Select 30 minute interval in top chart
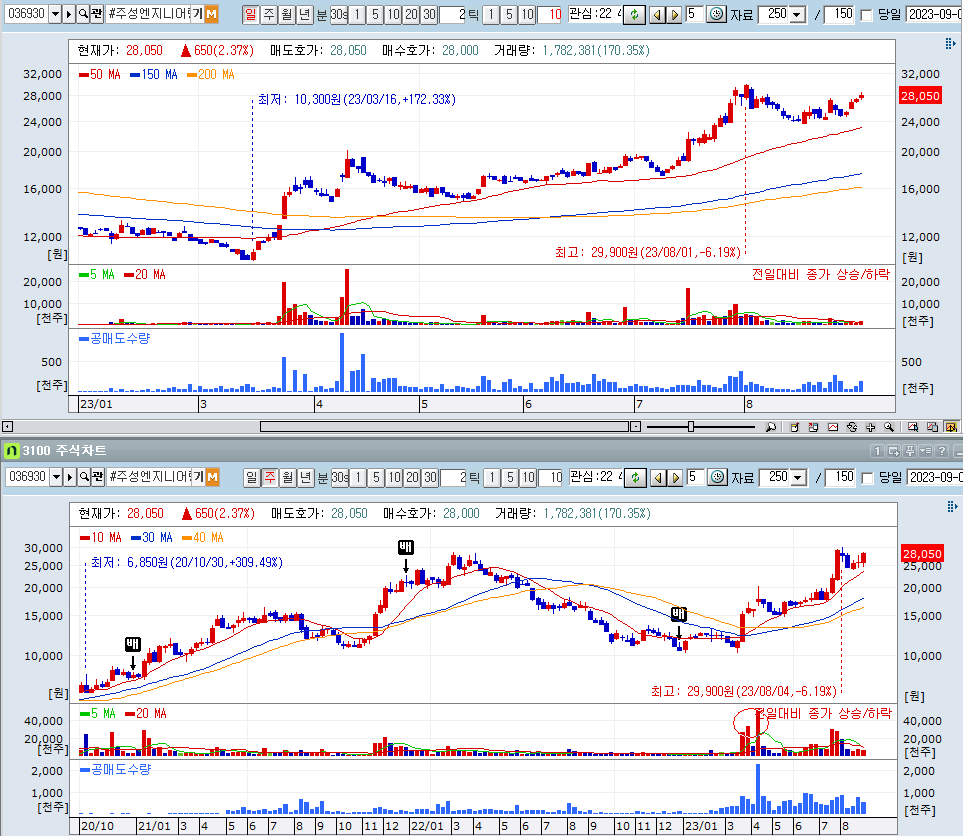 coord(429,14)
